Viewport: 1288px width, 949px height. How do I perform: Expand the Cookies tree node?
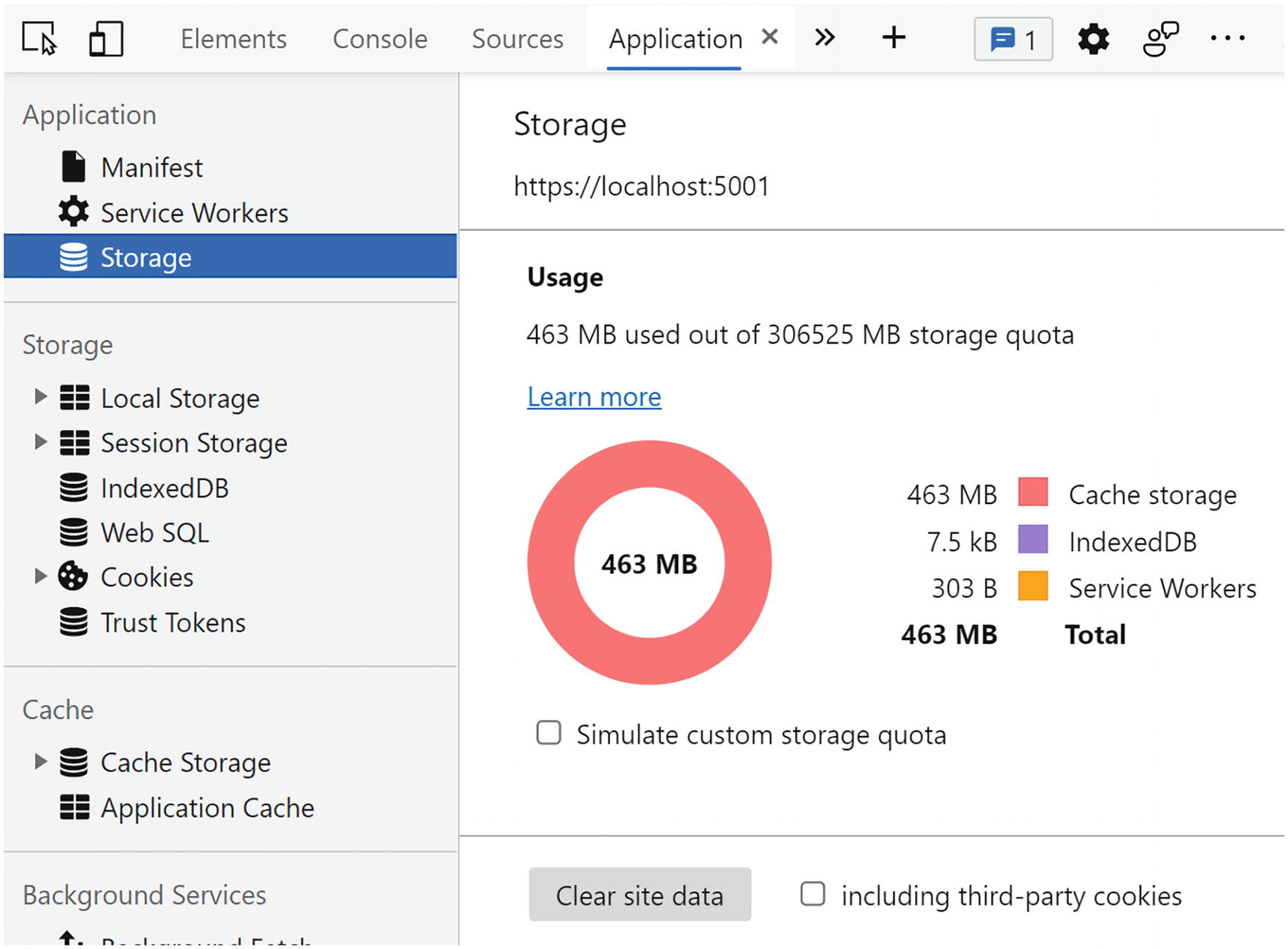[x=40, y=576]
